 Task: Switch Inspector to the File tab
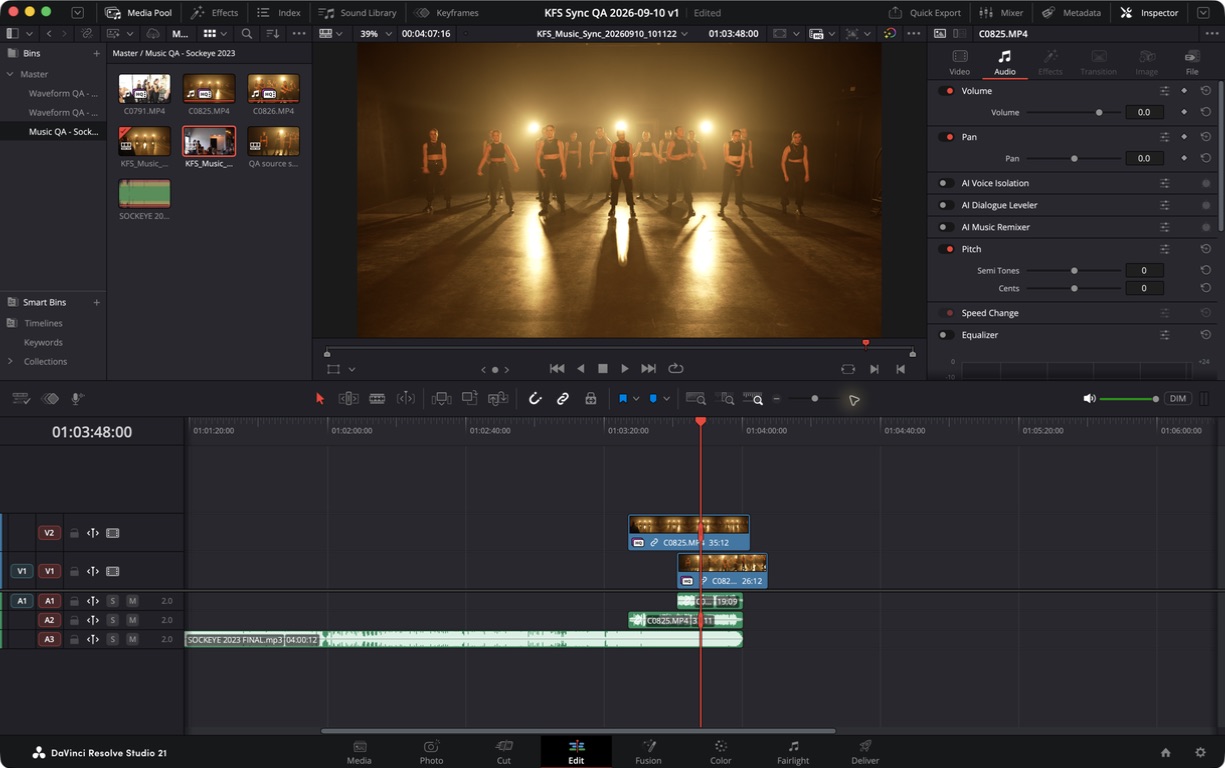tap(1192, 62)
